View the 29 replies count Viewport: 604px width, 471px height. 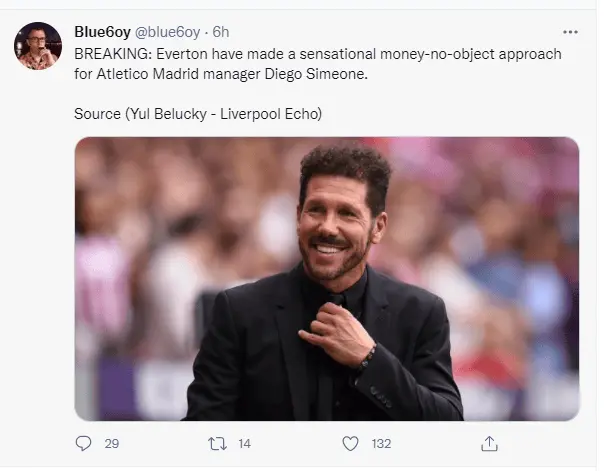112,443
